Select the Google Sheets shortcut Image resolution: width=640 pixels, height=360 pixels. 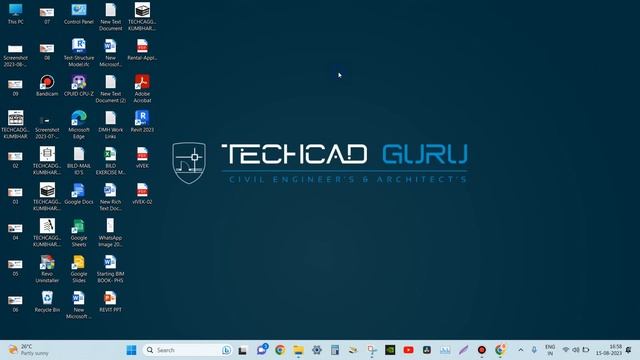(79, 233)
